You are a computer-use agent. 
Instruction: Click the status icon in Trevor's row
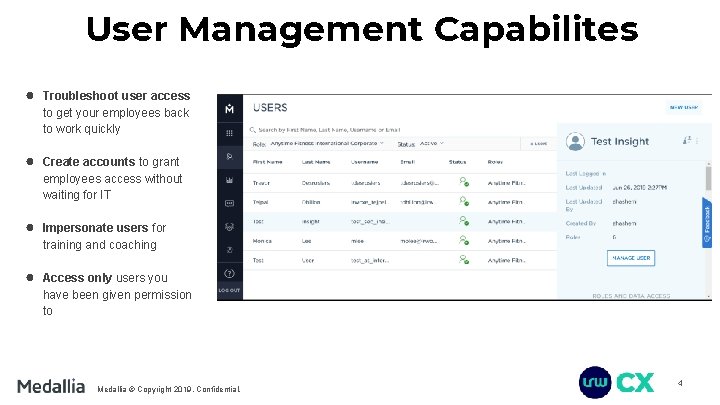coord(464,182)
